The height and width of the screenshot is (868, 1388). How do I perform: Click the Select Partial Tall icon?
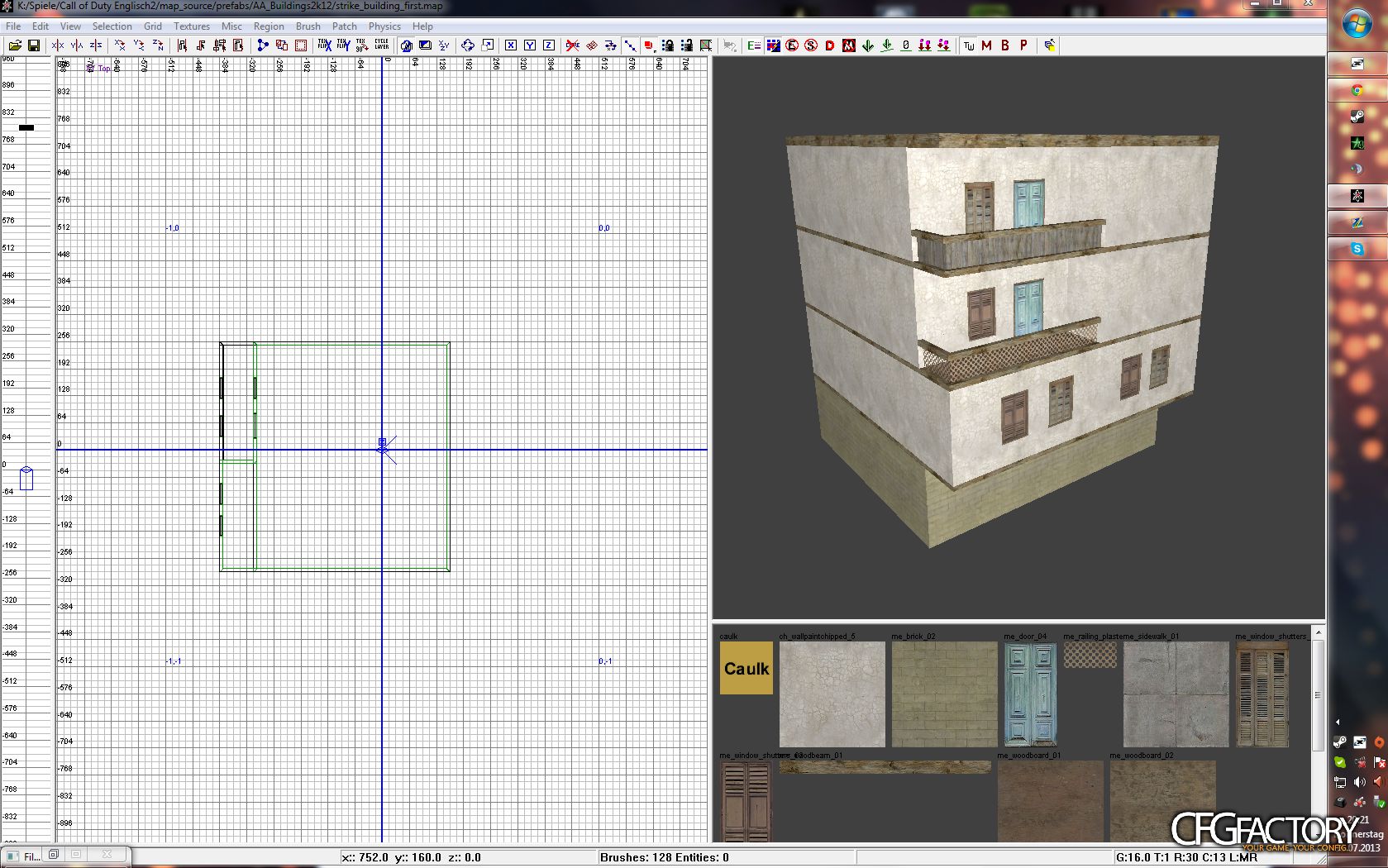click(220, 45)
